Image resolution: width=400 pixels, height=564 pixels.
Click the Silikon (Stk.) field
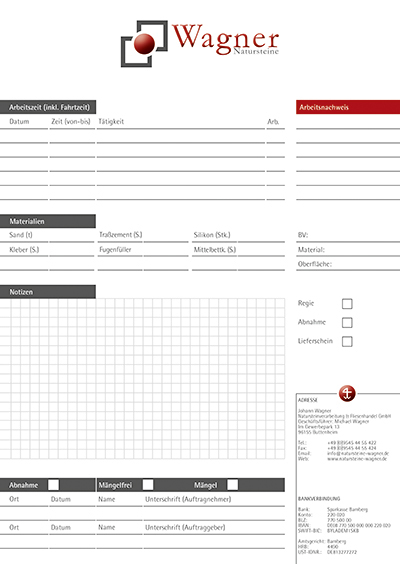(x=261, y=236)
